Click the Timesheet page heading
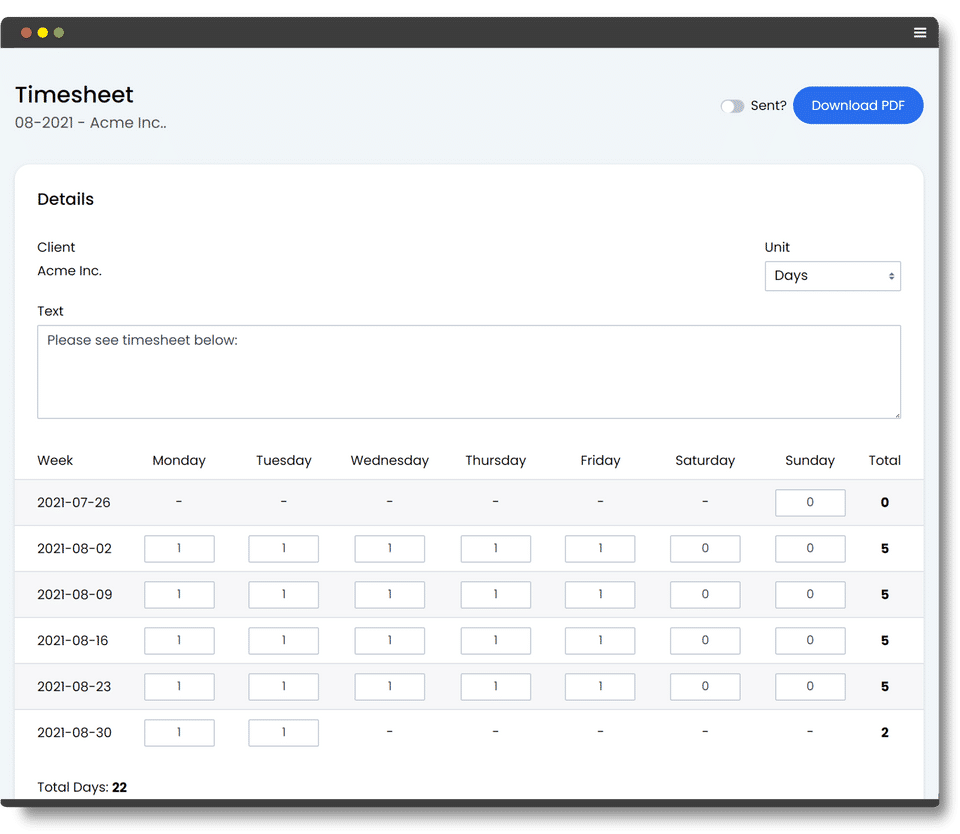Screen dimensions: 960x834 tap(74, 95)
